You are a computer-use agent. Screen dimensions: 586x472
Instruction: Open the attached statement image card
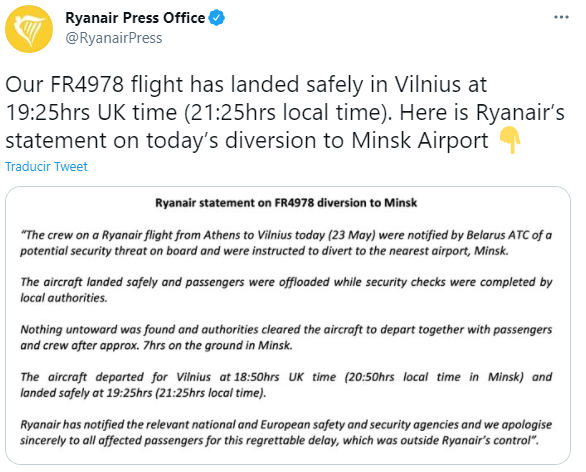[288, 326]
